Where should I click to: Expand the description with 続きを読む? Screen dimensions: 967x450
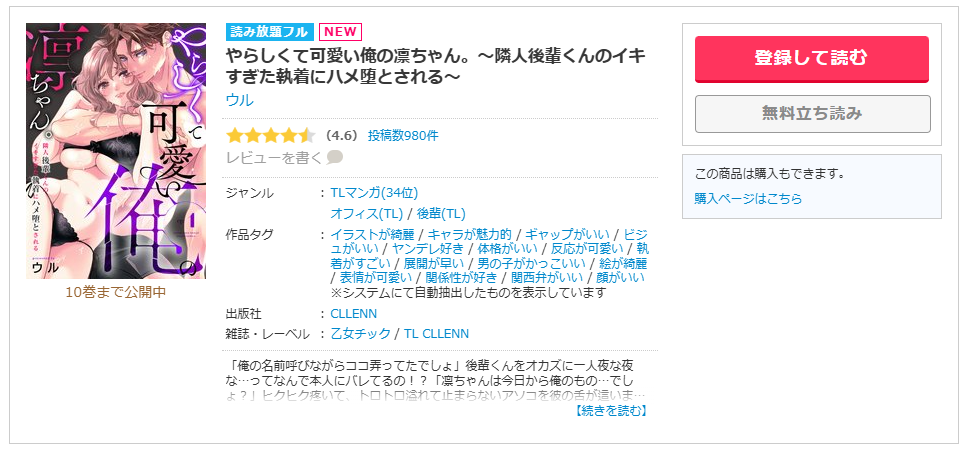(x=611, y=410)
